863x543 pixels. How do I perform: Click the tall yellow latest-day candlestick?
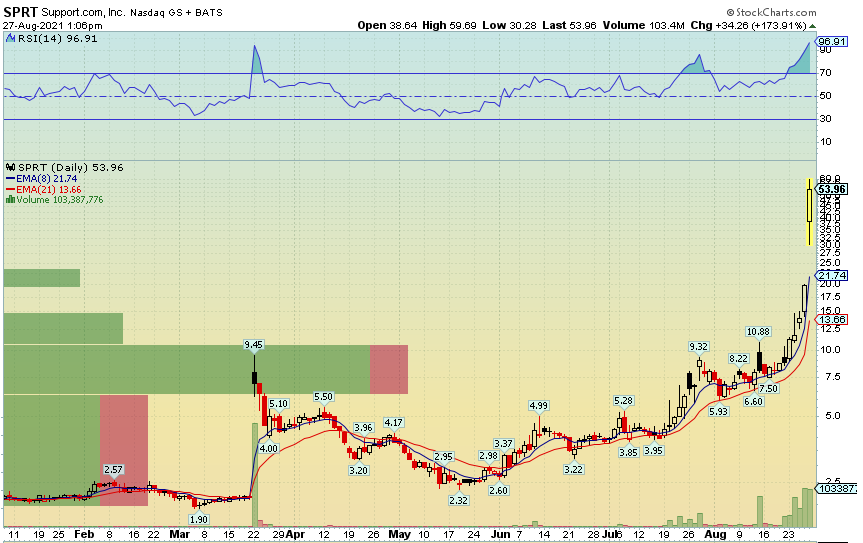(x=809, y=212)
